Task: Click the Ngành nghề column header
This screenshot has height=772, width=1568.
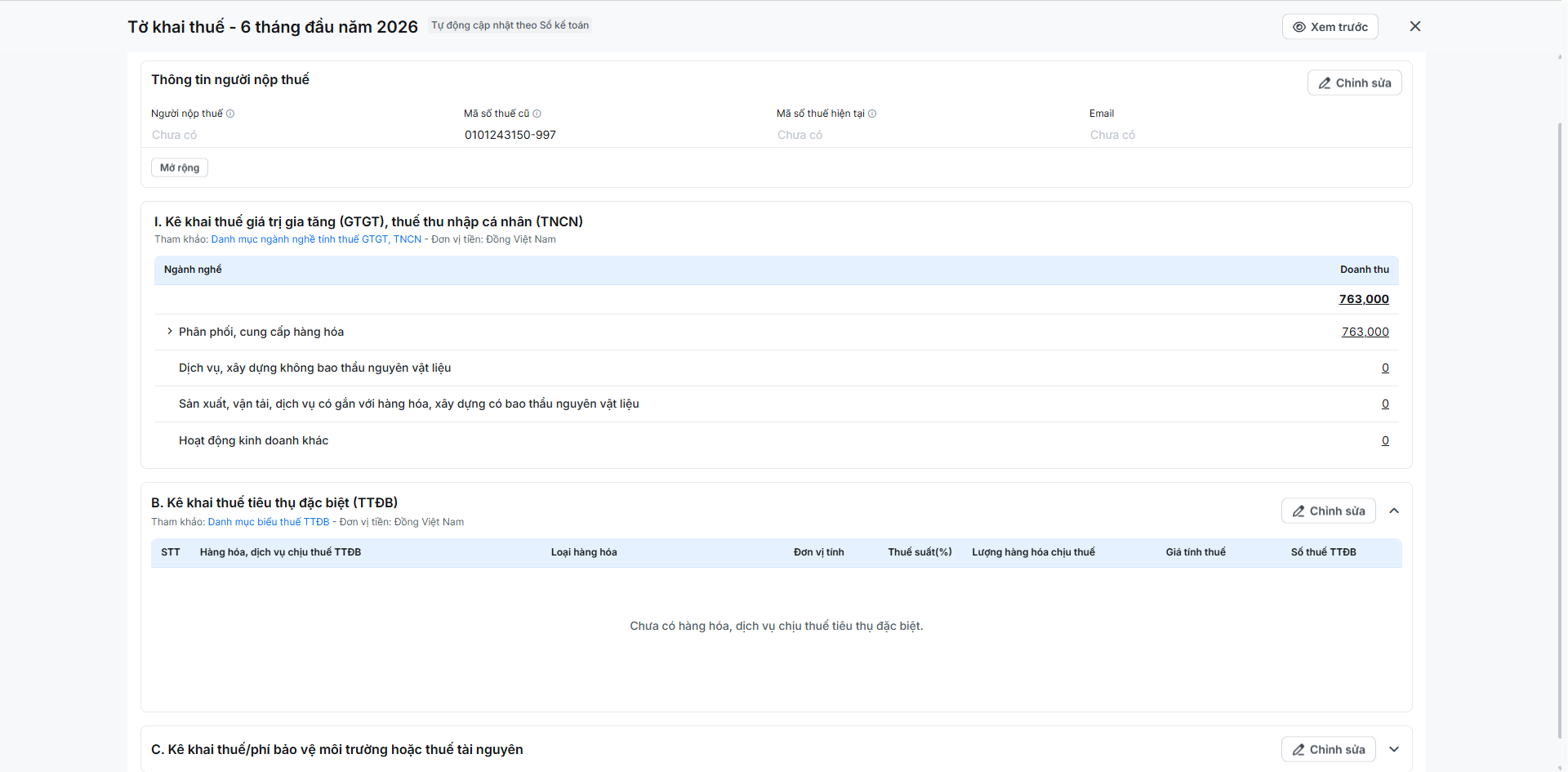Action: [193, 270]
